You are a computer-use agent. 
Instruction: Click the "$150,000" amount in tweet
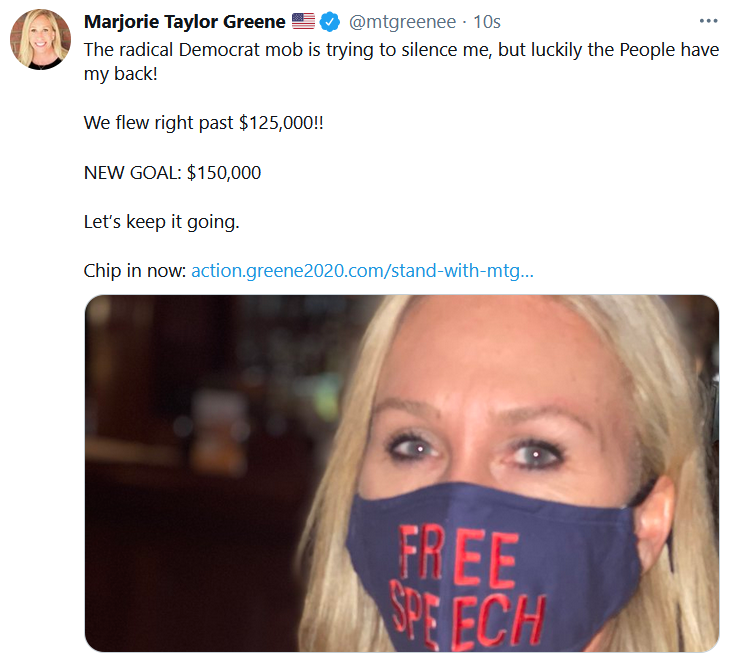[224, 173]
